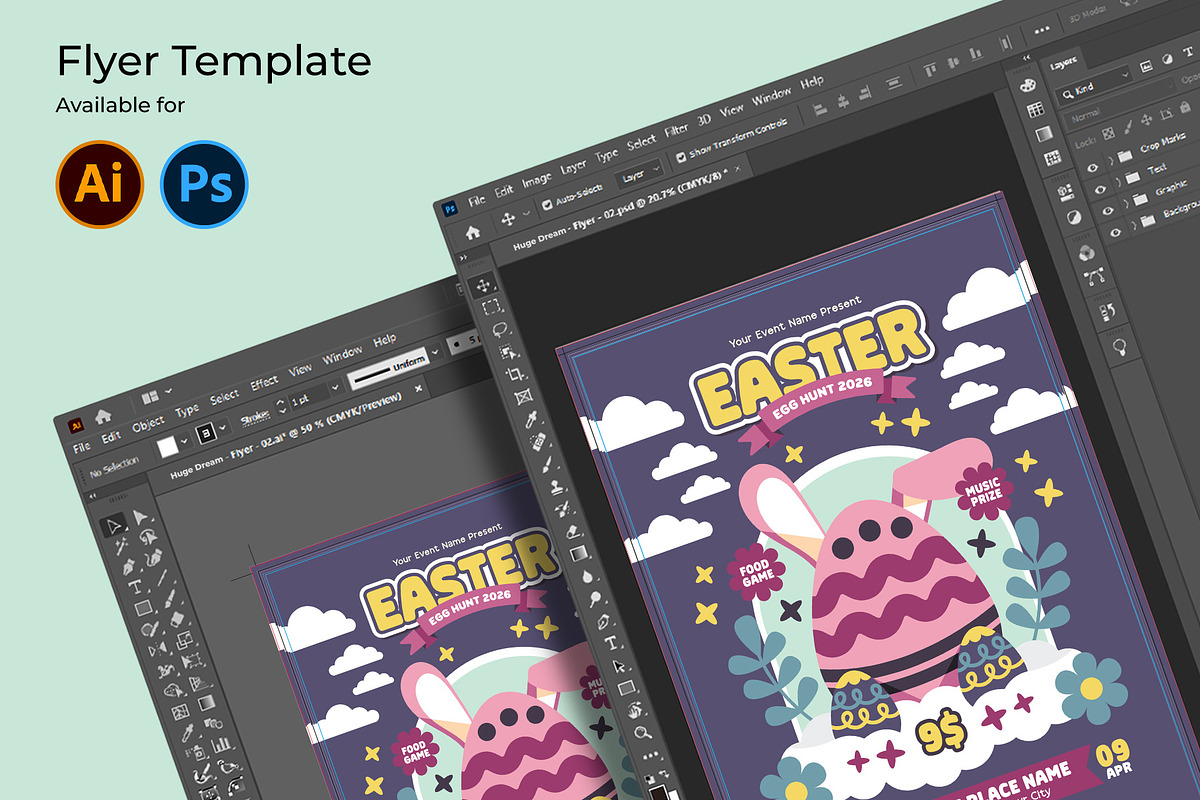Select the Photoshop Eyedropper tool
1200x800 pixels.
[x=531, y=418]
